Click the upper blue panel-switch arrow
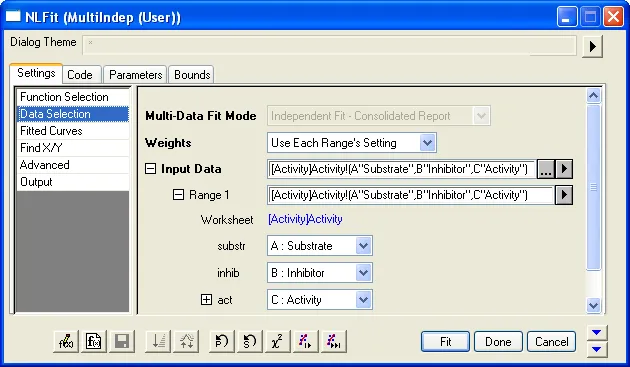 click(x=597, y=333)
